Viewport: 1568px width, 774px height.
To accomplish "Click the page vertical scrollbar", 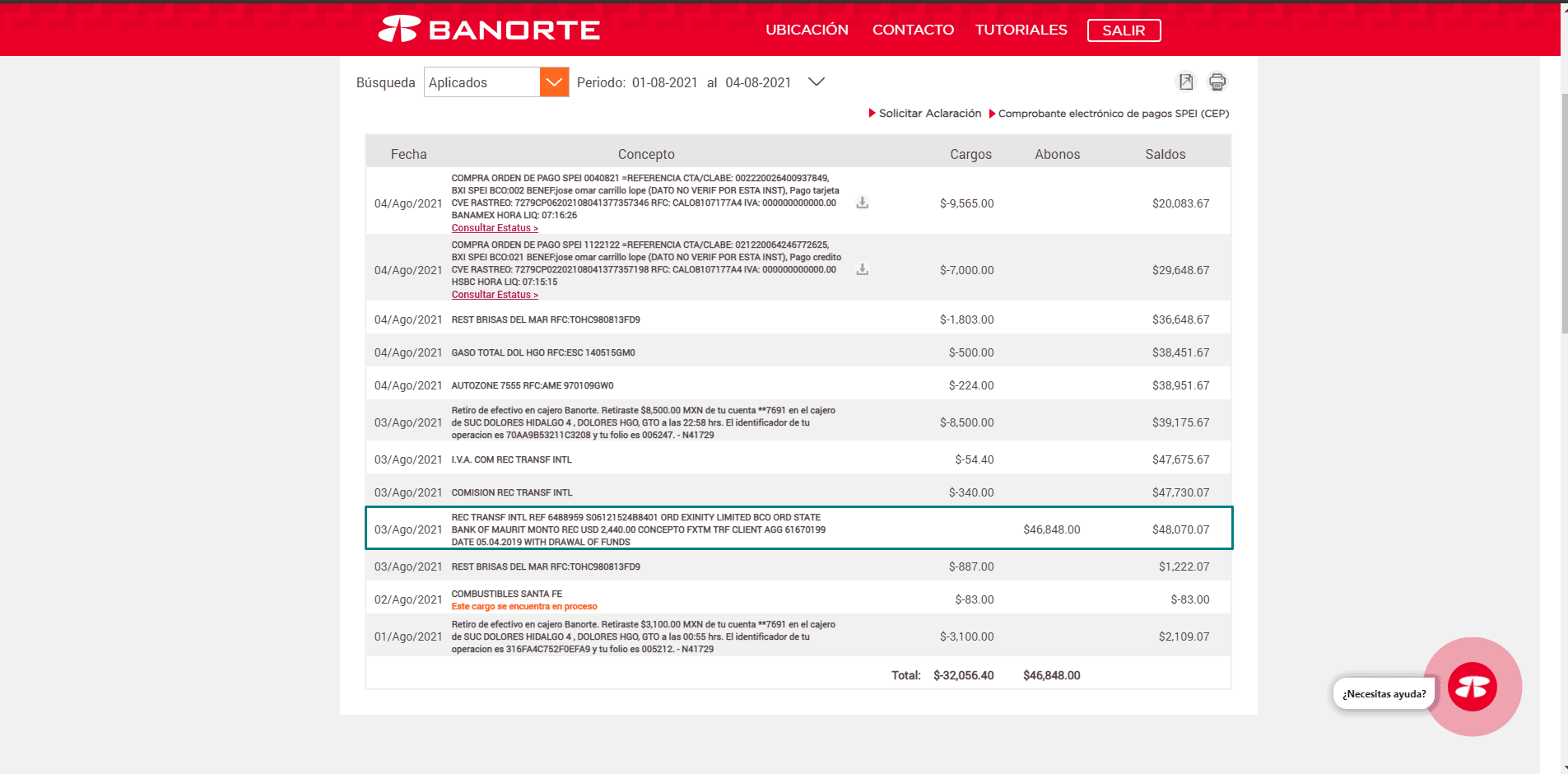I will 1564,214.
